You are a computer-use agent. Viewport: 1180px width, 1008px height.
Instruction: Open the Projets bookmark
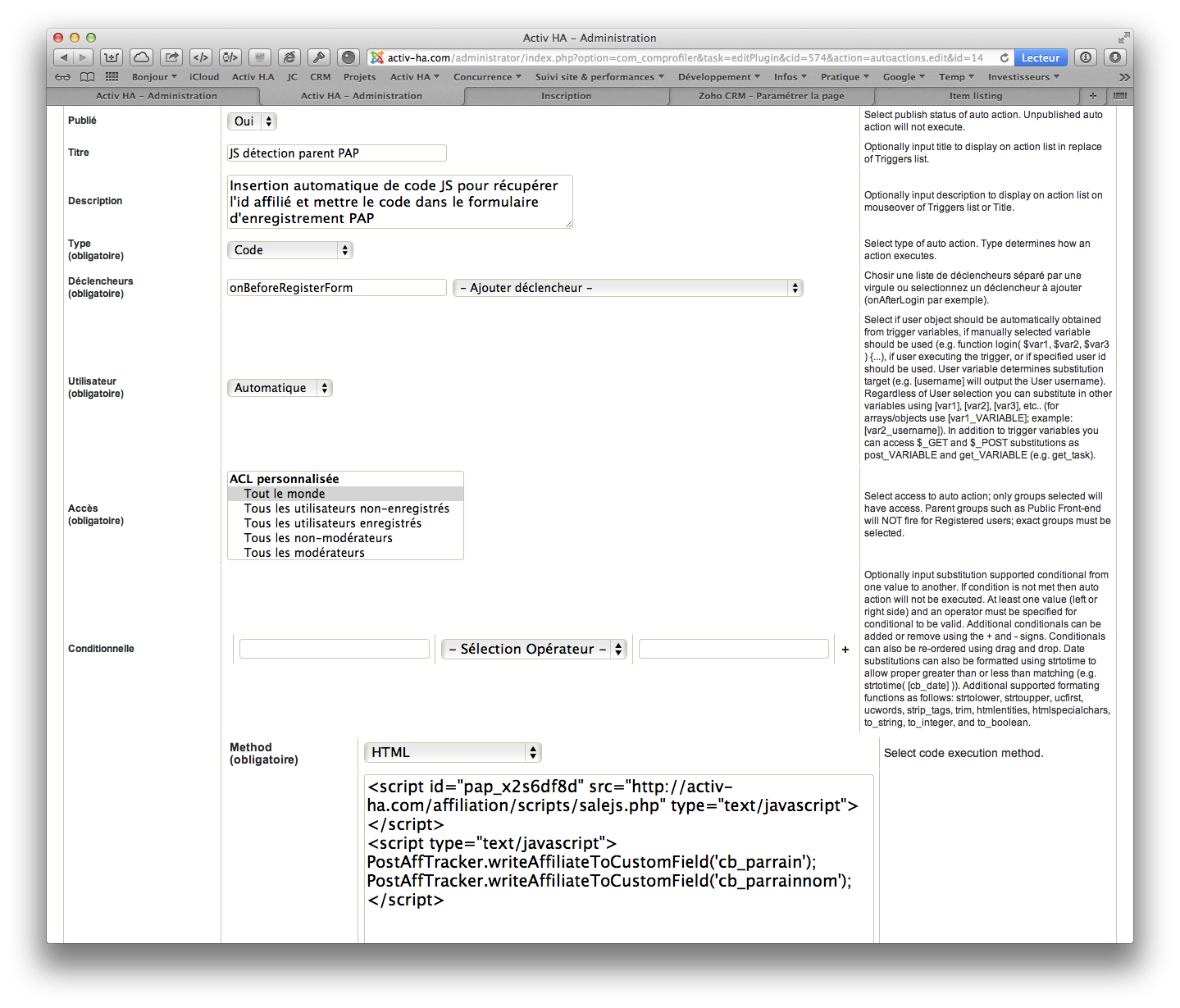(x=360, y=77)
